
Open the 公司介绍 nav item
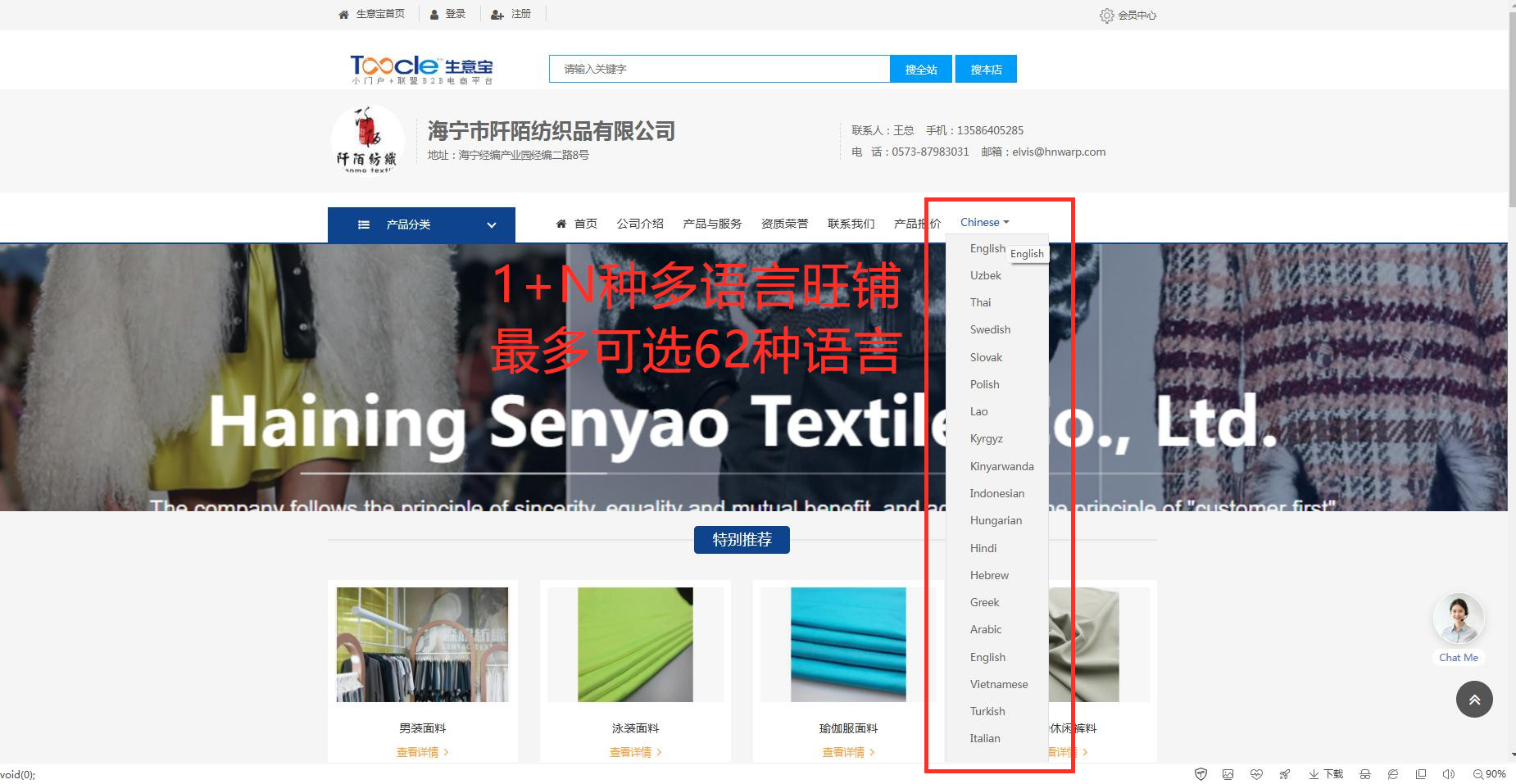(640, 224)
